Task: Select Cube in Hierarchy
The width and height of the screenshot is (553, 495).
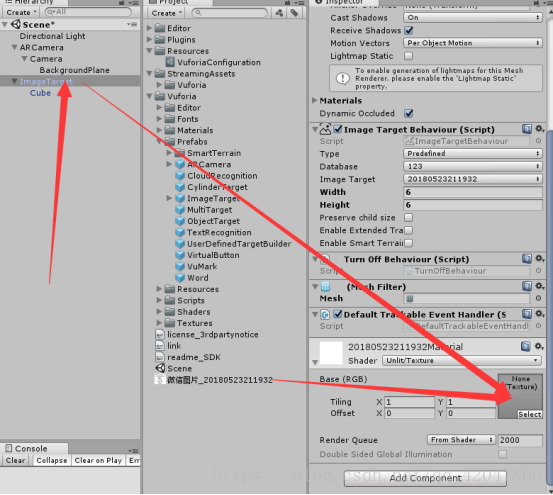Action: coord(40,93)
